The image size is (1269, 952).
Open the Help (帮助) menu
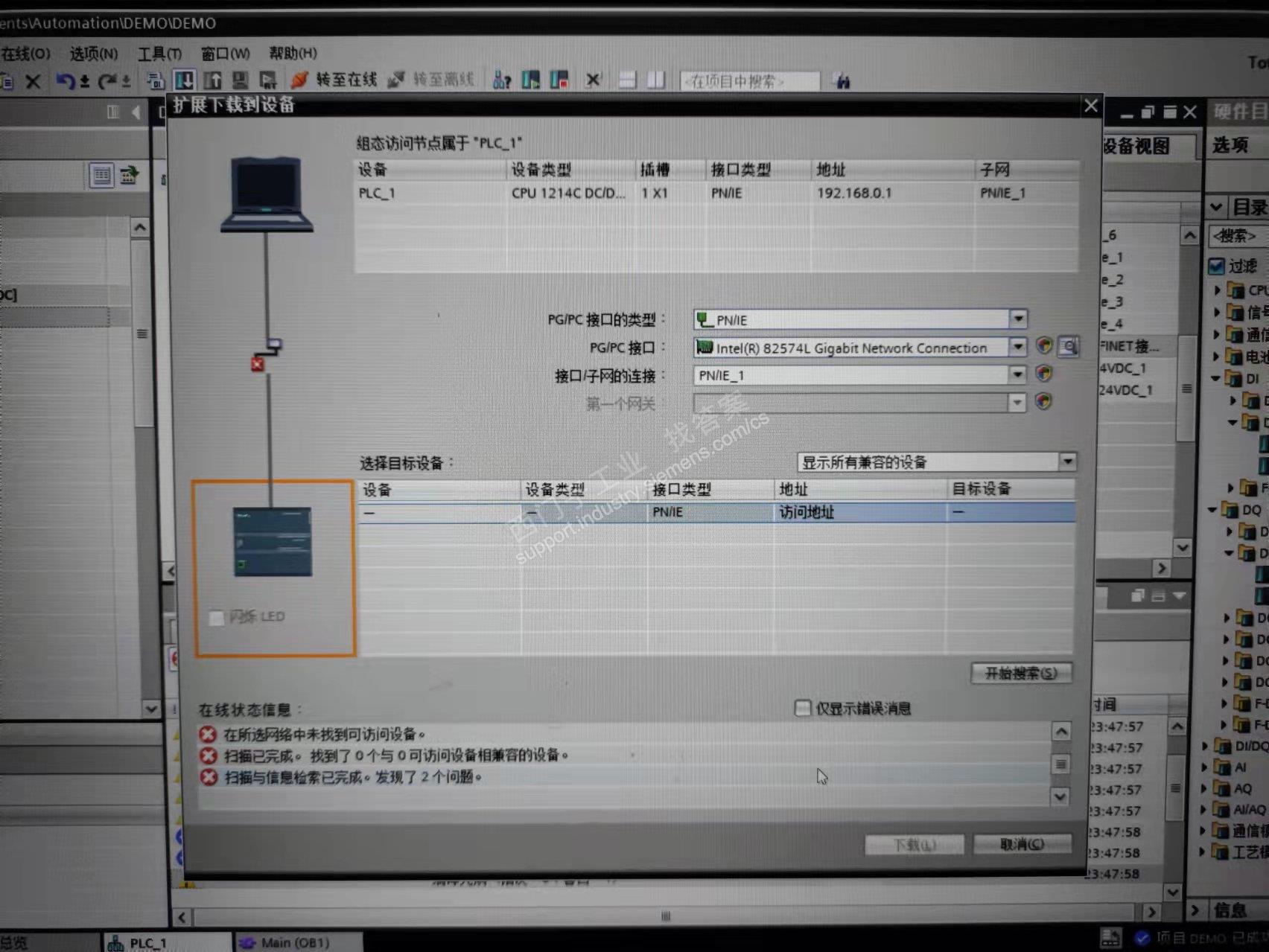pyautogui.click(x=293, y=53)
